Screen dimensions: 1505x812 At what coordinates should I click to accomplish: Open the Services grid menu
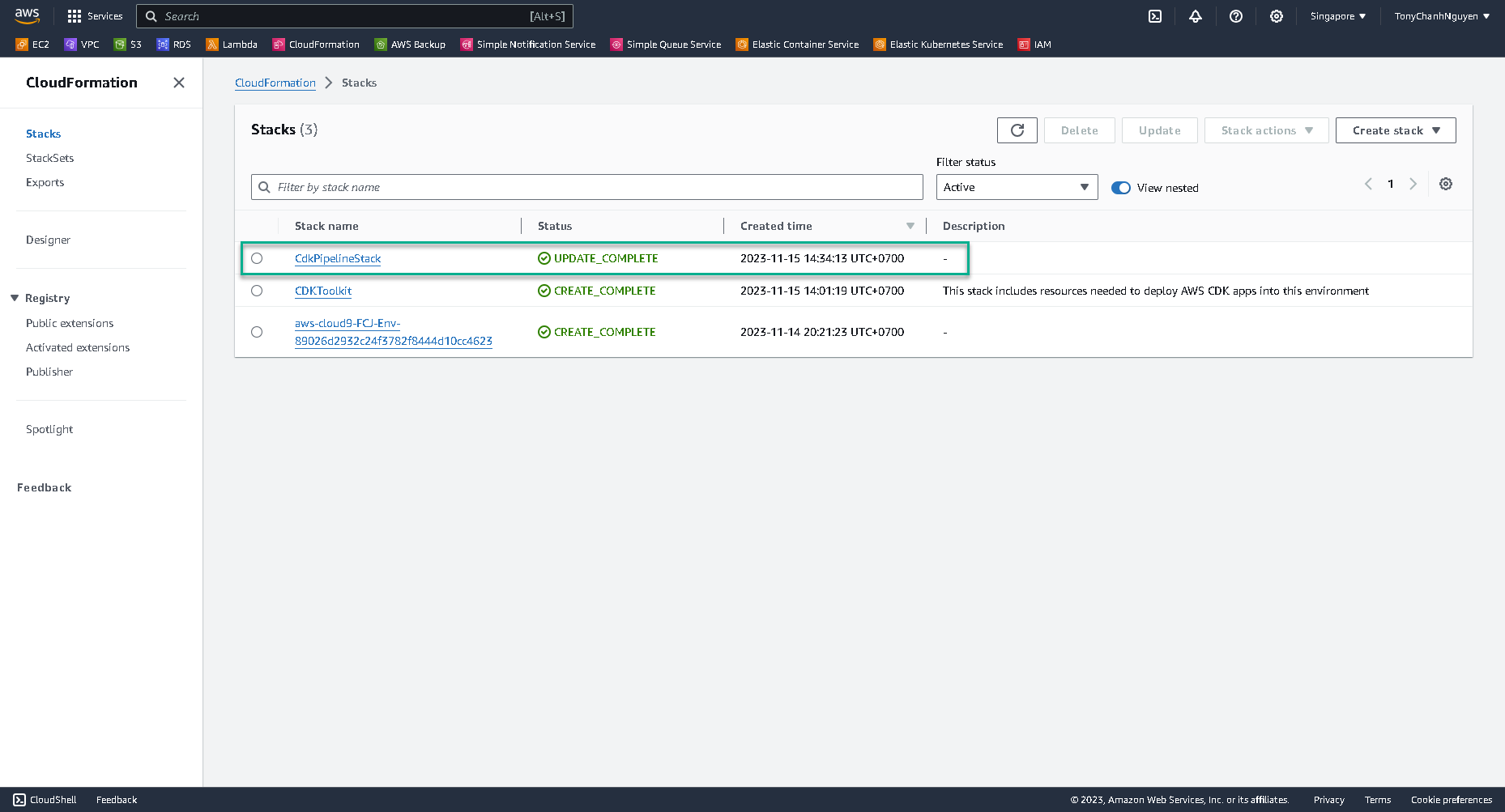click(95, 16)
